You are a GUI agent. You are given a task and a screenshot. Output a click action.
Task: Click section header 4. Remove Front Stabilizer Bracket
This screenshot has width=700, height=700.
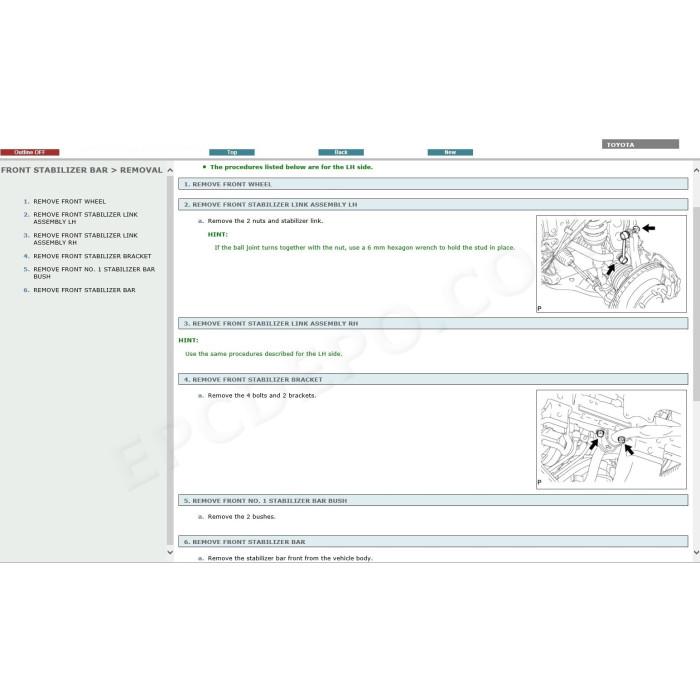[x=433, y=379]
